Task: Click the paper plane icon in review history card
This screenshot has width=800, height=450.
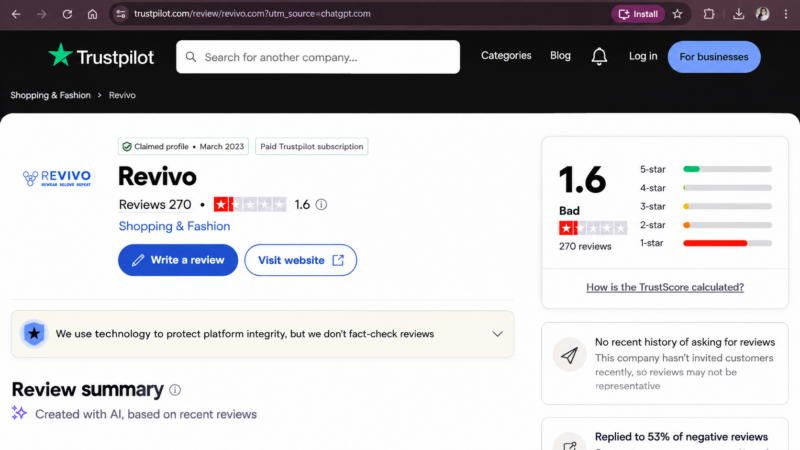Action: click(x=569, y=355)
